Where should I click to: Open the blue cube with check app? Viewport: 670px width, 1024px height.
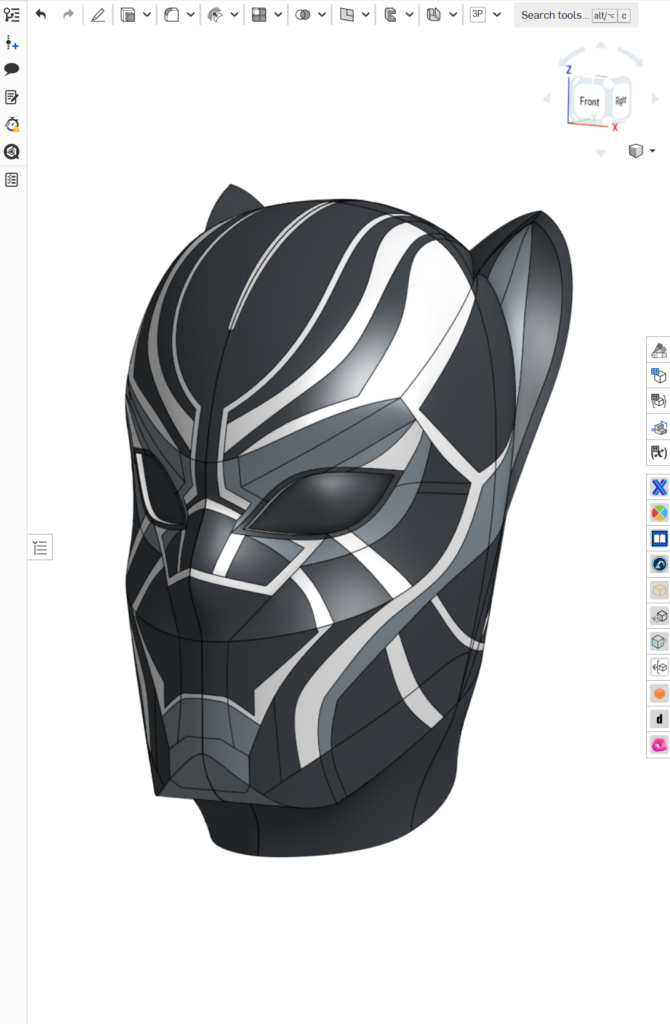(659, 641)
